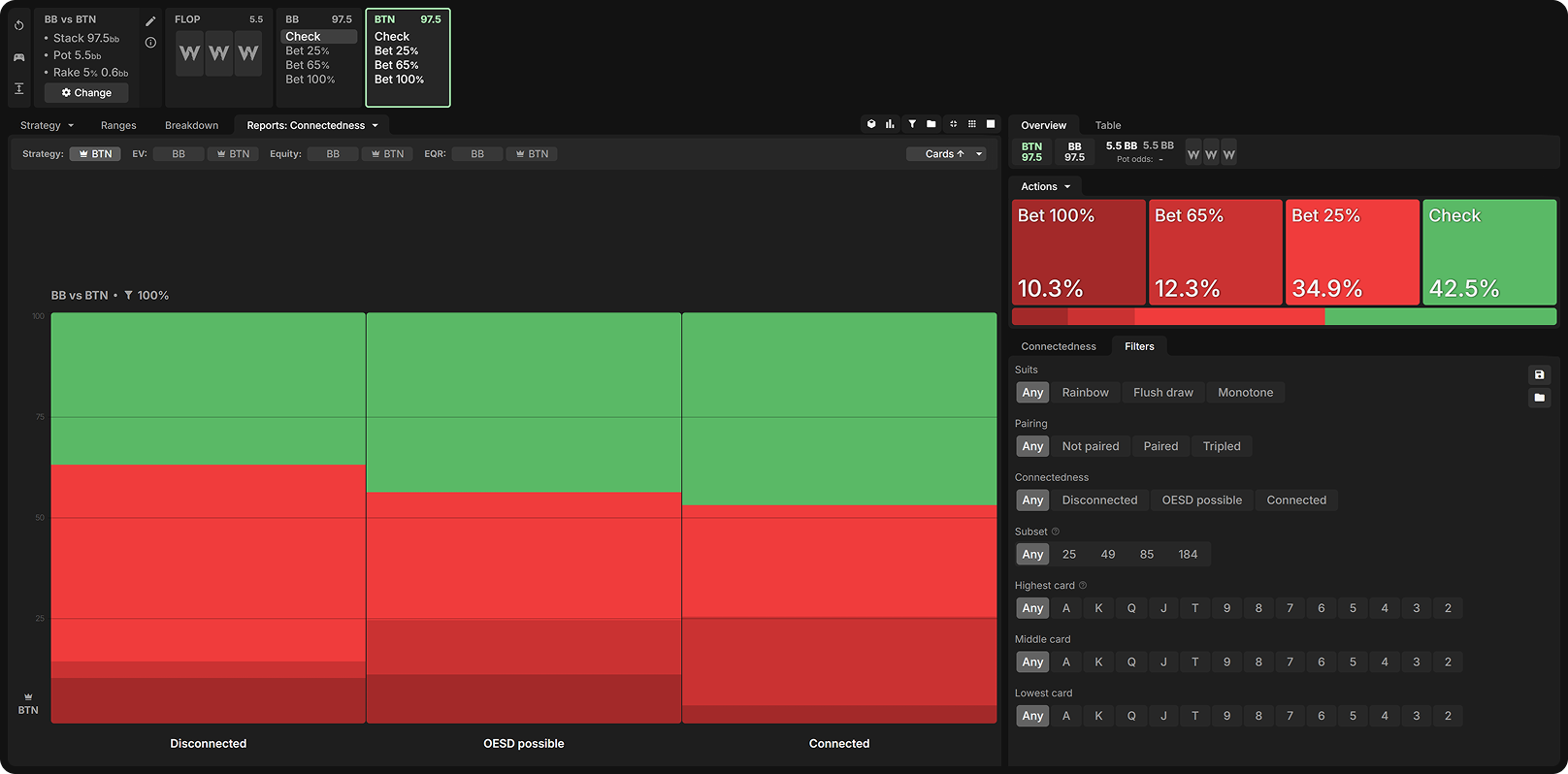The image size is (1568, 774).
Task: Click the grid layout icon in report toolbar
Action: [971, 124]
